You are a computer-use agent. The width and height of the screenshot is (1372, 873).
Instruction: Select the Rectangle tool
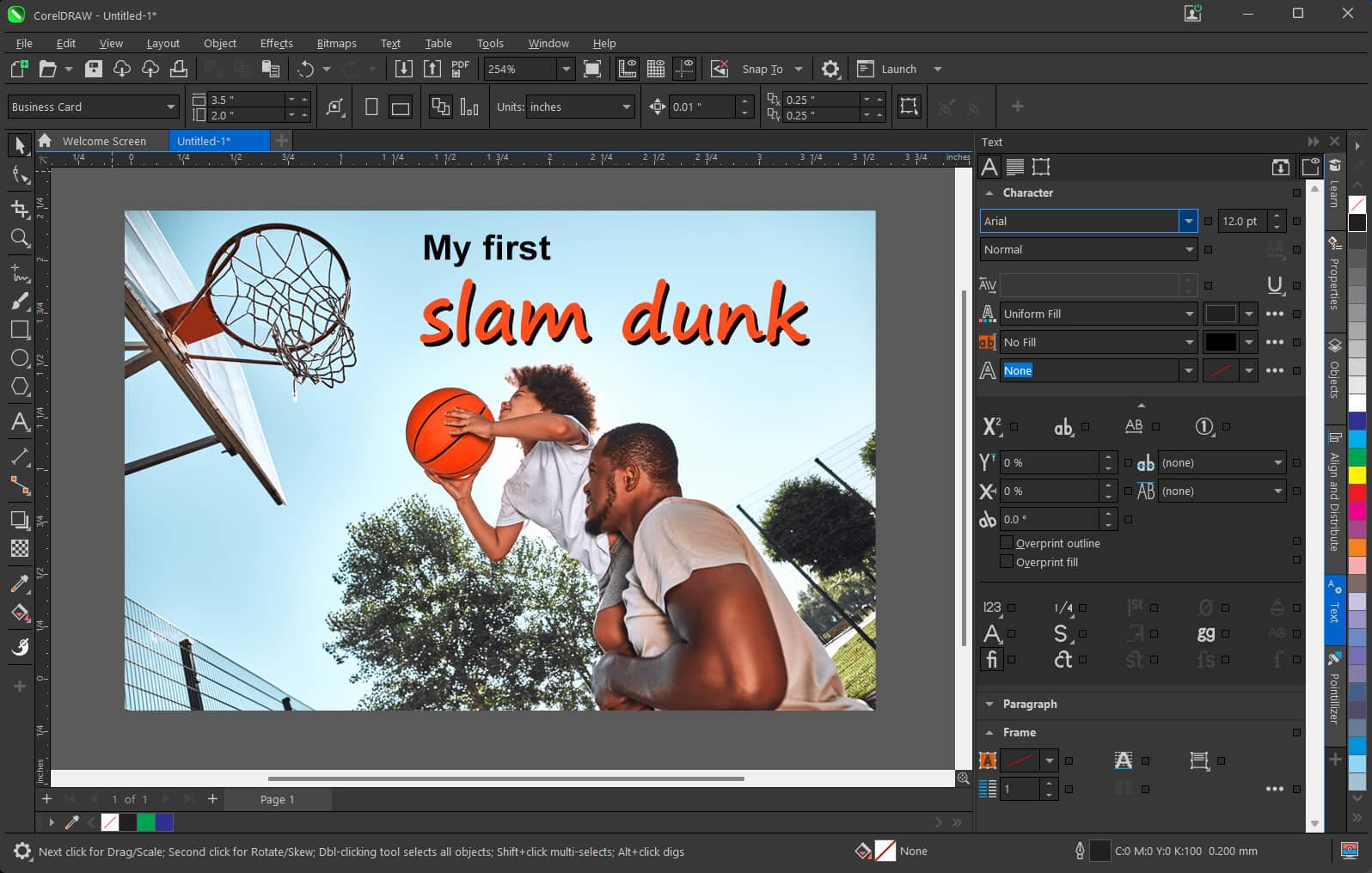(20, 330)
